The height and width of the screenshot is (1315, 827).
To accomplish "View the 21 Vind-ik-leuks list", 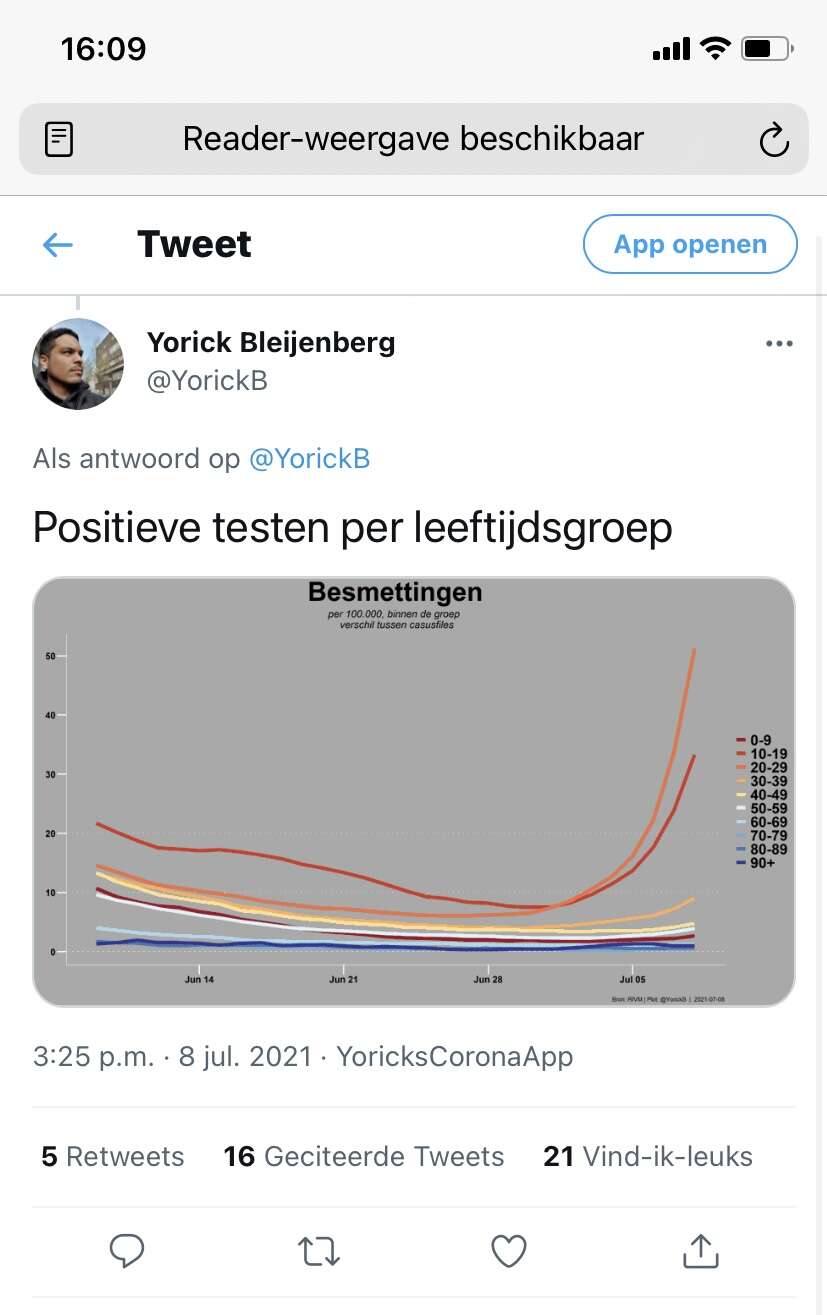I will 648,1157.
